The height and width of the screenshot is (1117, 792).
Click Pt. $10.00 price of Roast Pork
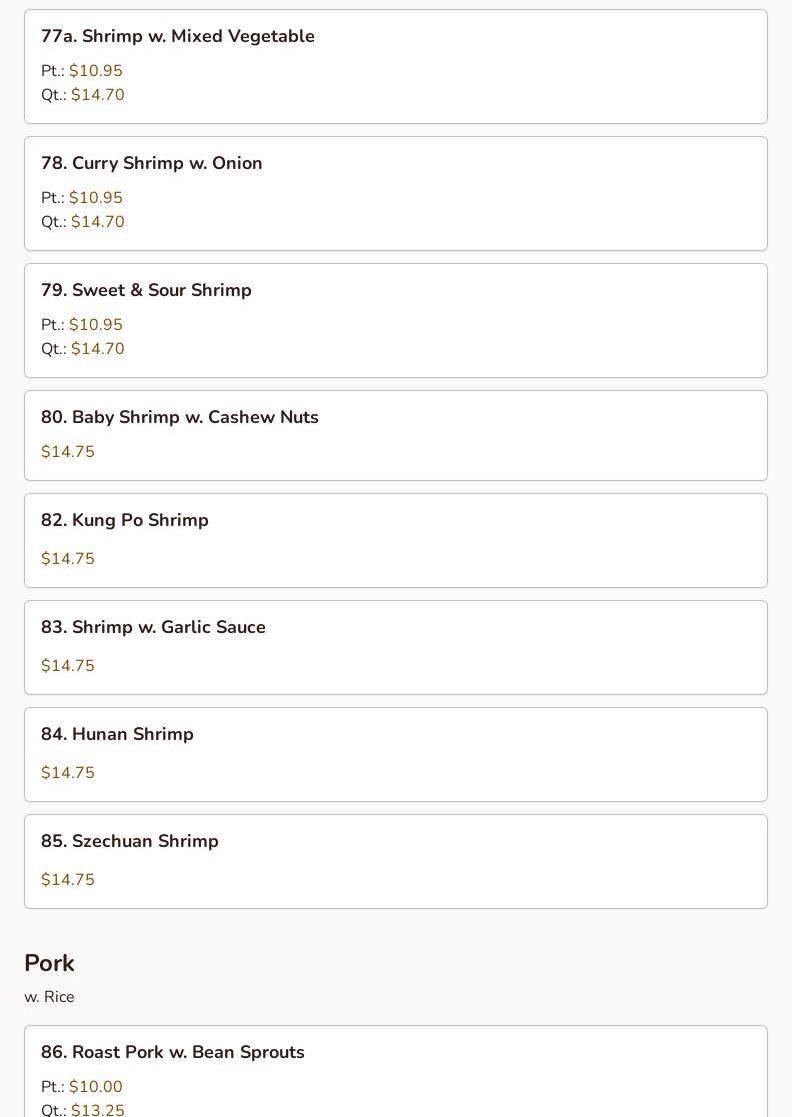pyautogui.click(x=95, y=1087)
